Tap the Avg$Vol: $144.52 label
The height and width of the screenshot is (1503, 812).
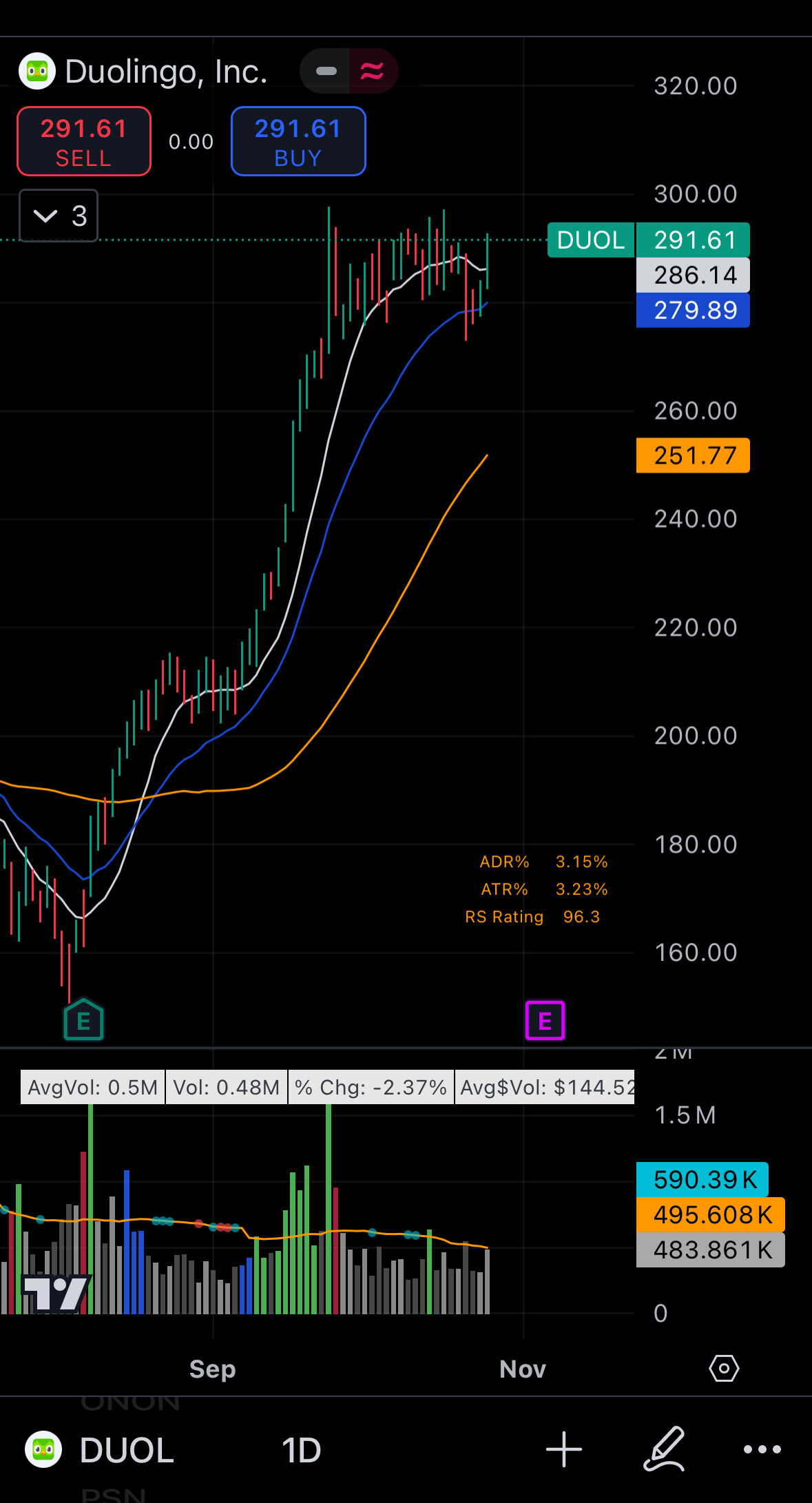[x=545, y=1087]
